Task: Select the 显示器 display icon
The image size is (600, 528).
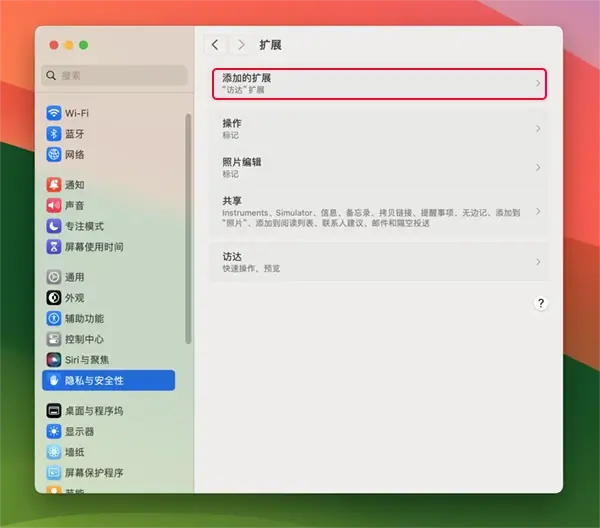Action: (54, 431)
